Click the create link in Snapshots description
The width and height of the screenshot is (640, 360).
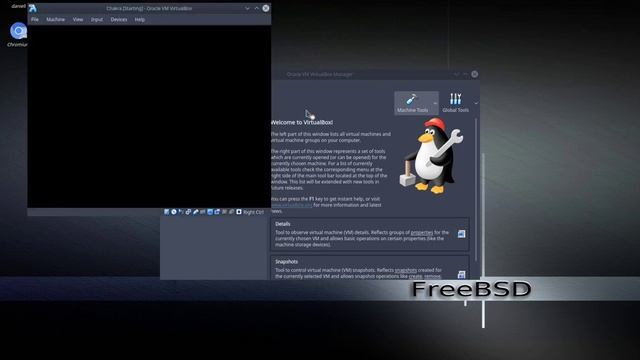416,276
